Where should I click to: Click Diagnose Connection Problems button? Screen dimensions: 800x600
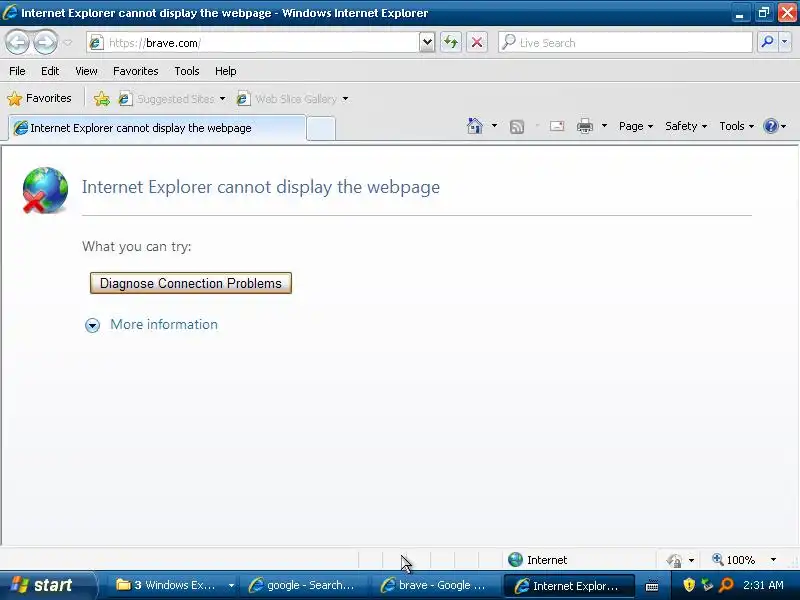click(191, 283)
